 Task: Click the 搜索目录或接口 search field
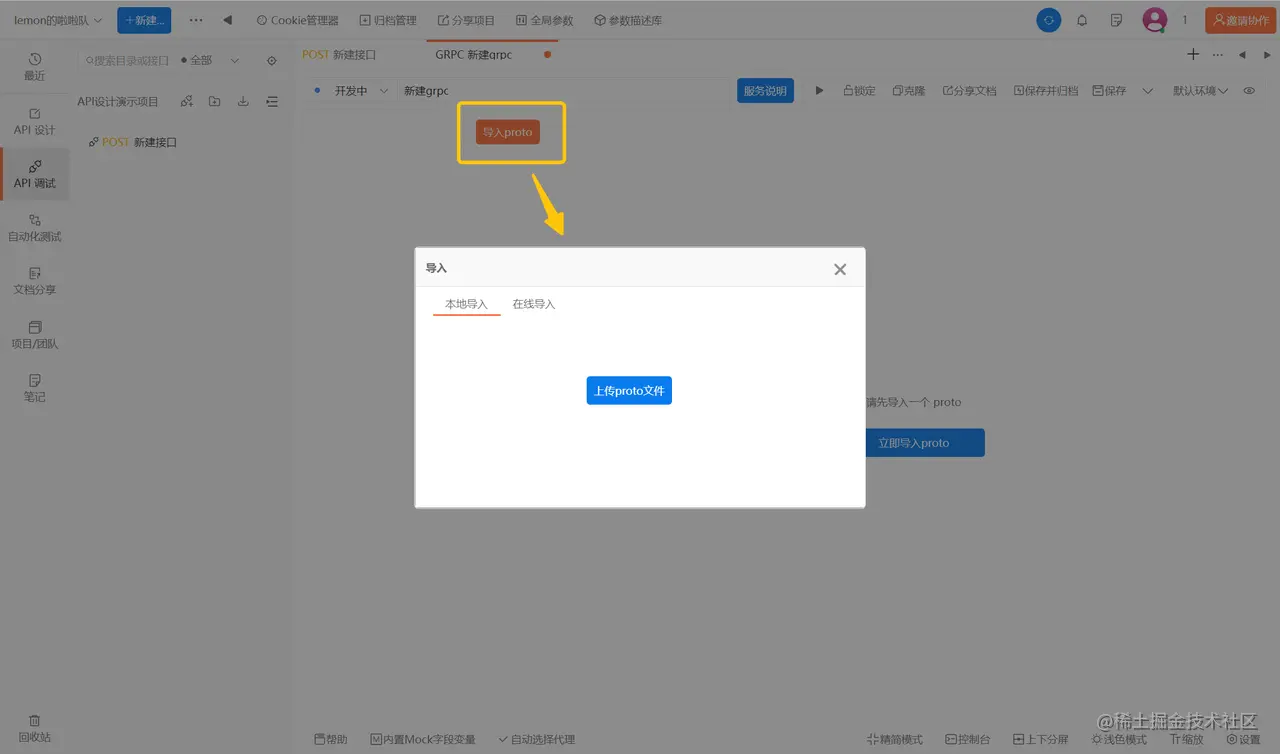click(x=128, y=60)
